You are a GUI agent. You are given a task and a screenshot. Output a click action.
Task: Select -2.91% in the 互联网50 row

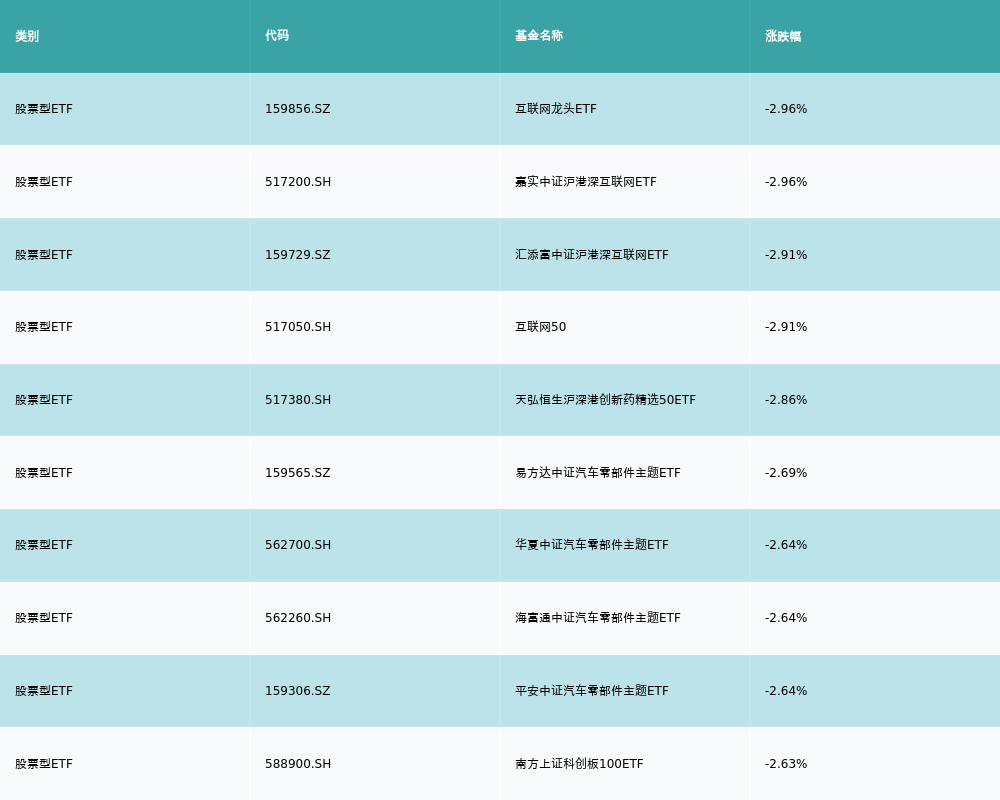click(x=786, y=327)
